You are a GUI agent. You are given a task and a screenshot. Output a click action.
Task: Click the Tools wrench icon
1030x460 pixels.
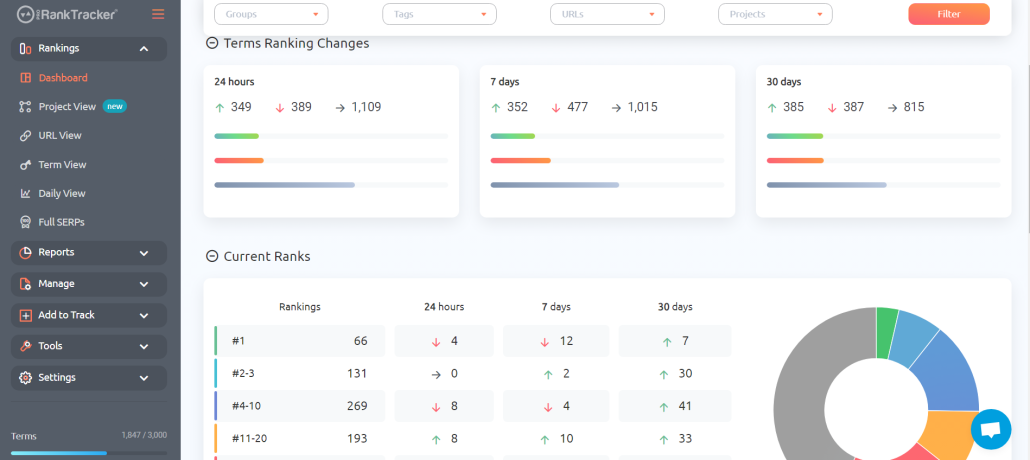pyautogui.click(x=26, y=346)
